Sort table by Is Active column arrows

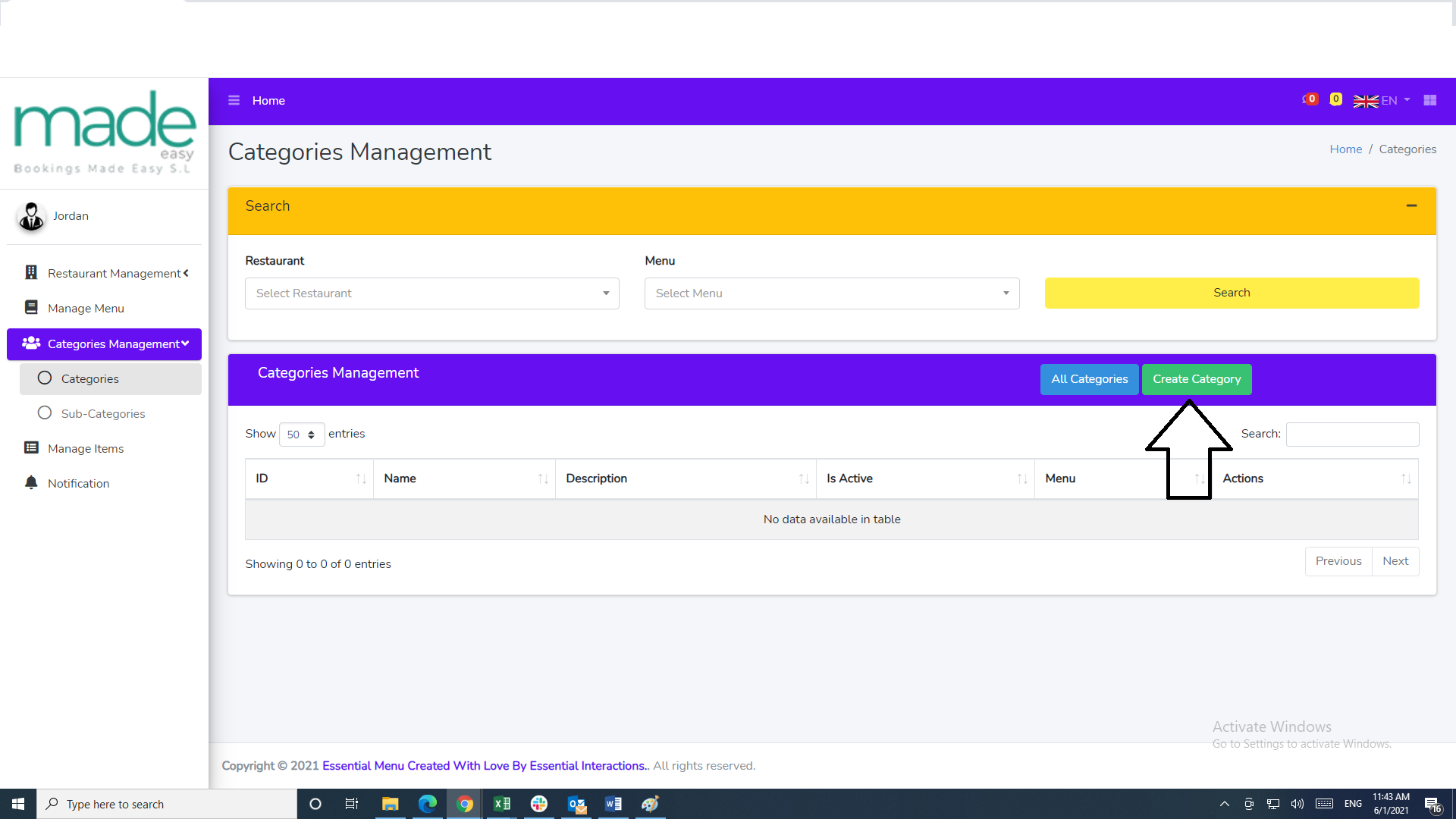tap(1022, 479)
